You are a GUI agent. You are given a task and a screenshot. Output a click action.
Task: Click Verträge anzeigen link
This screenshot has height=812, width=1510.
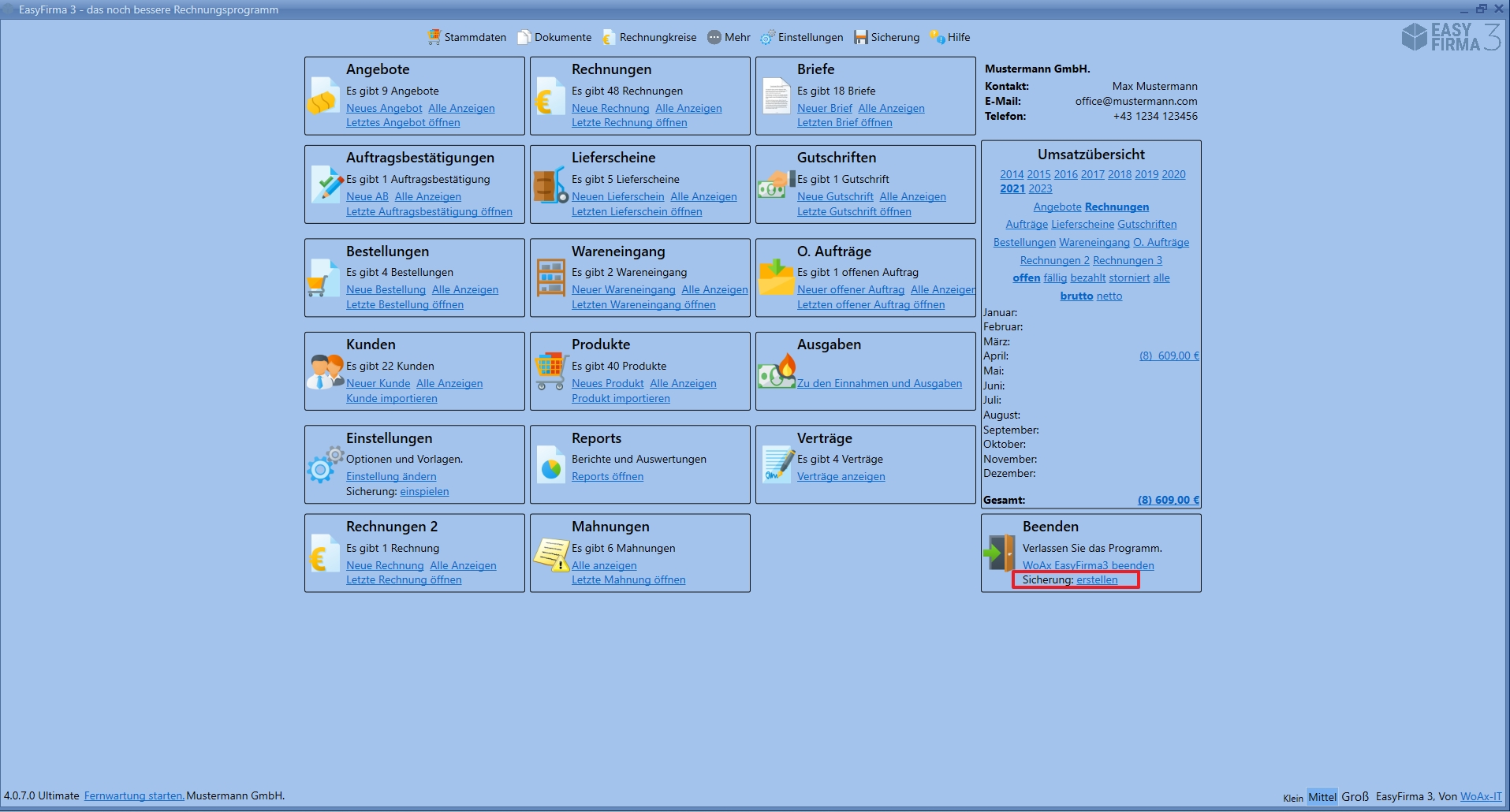coord(841,476)
